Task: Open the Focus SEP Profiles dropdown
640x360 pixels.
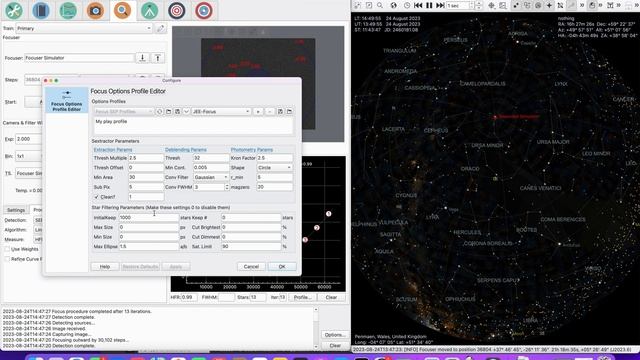Action: (x=124, y=111)
